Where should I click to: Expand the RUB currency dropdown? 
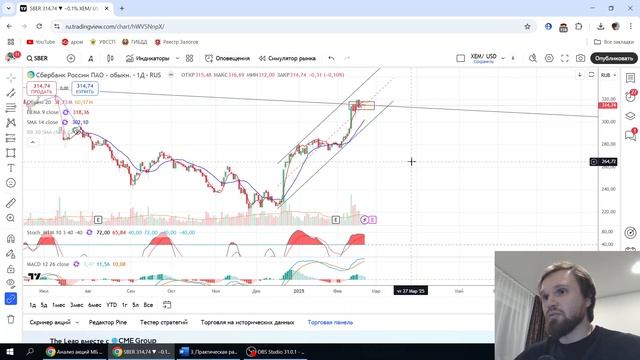[x=609, y=75]
